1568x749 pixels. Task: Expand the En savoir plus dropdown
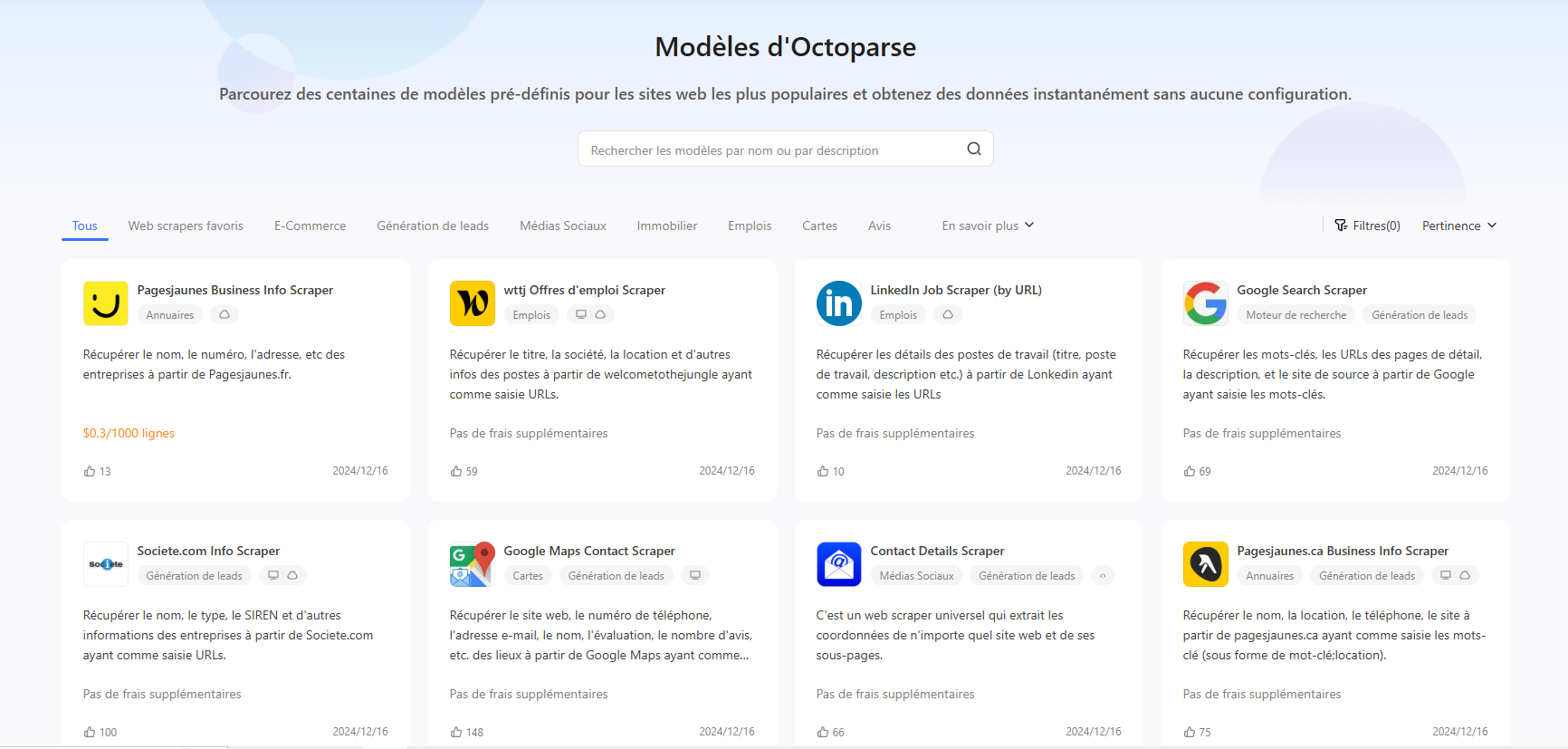(x=988, y=226)
